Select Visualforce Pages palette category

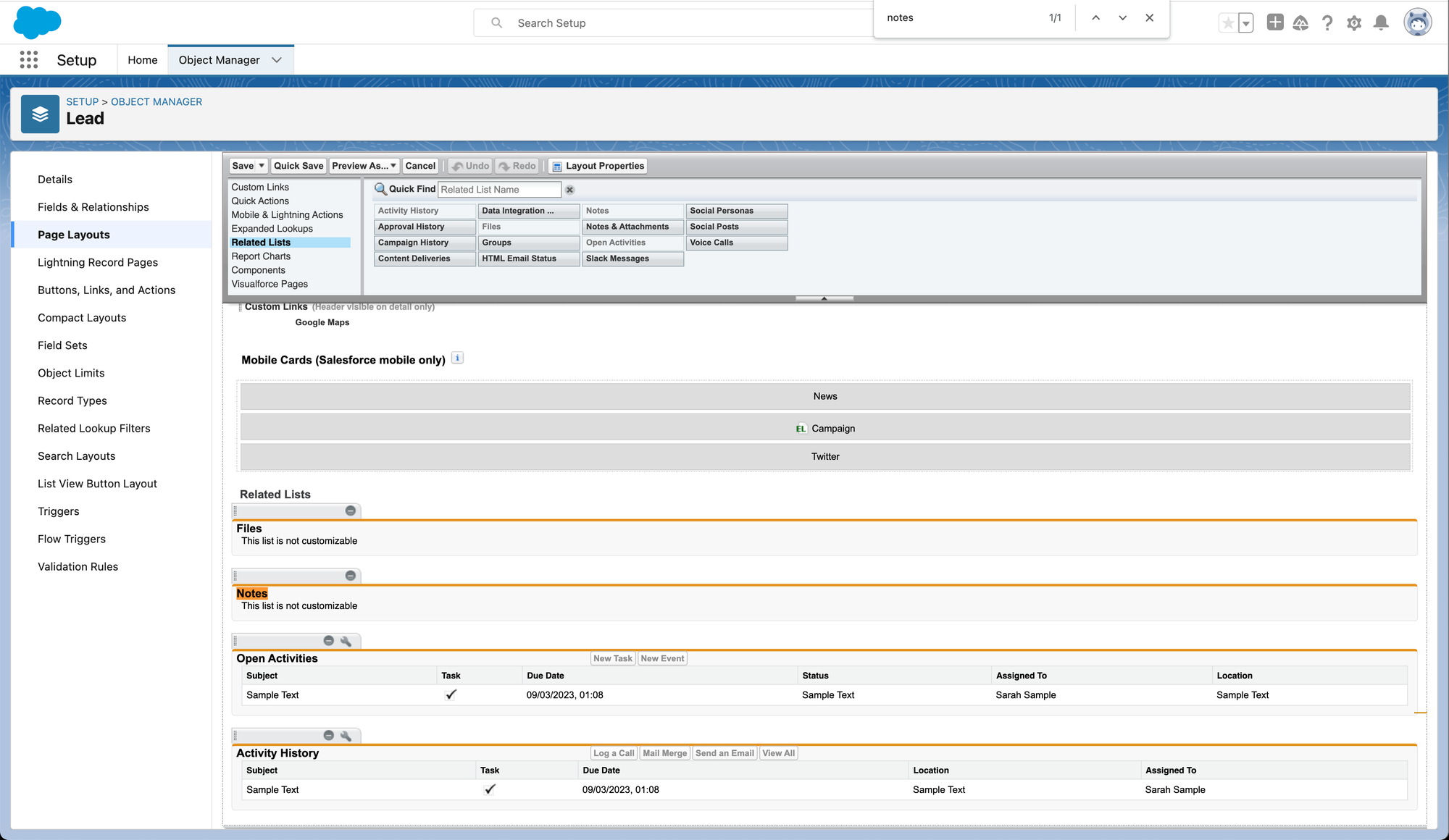pos(270,284)
